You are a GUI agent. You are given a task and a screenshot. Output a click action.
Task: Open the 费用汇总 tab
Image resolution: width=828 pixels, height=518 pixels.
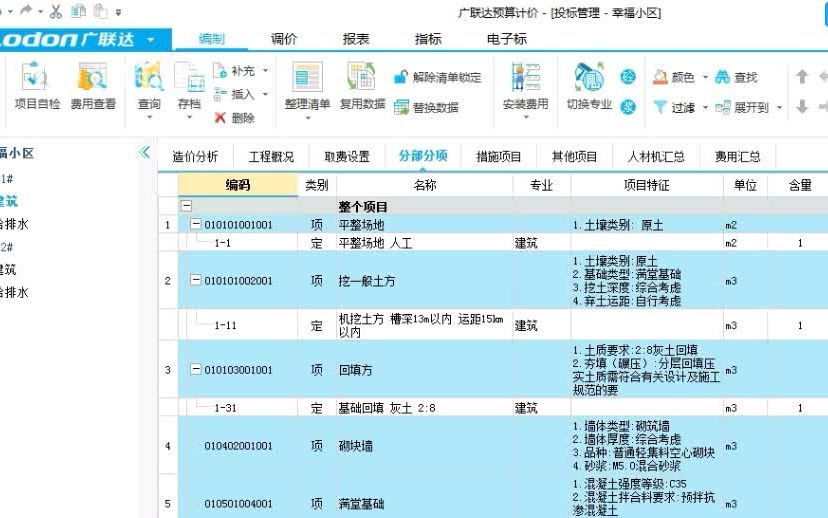click(x=738, y=156)
